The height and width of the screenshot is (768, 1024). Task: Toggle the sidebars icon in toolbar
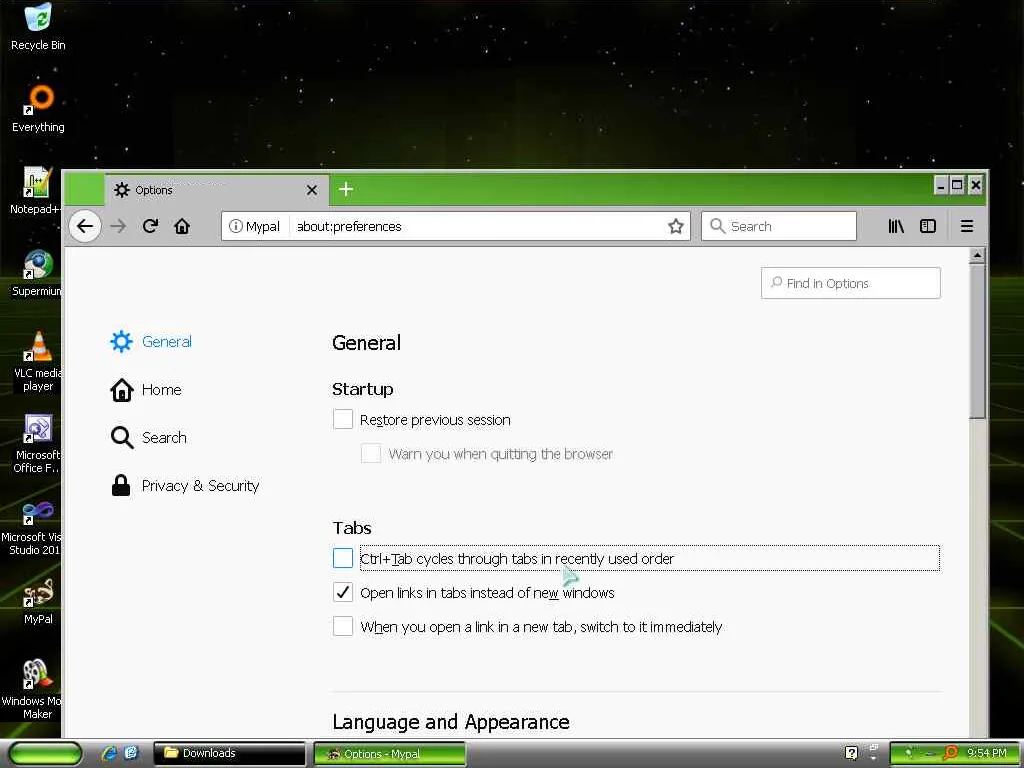927,226
